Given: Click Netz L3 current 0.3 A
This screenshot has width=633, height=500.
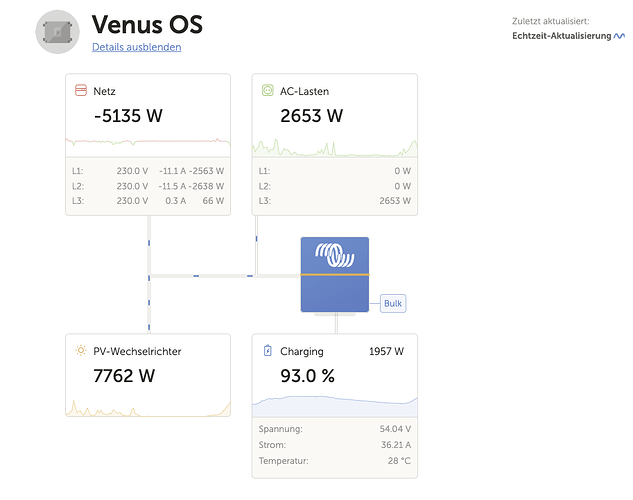Looking at the screenshot, I should [176, 201].
